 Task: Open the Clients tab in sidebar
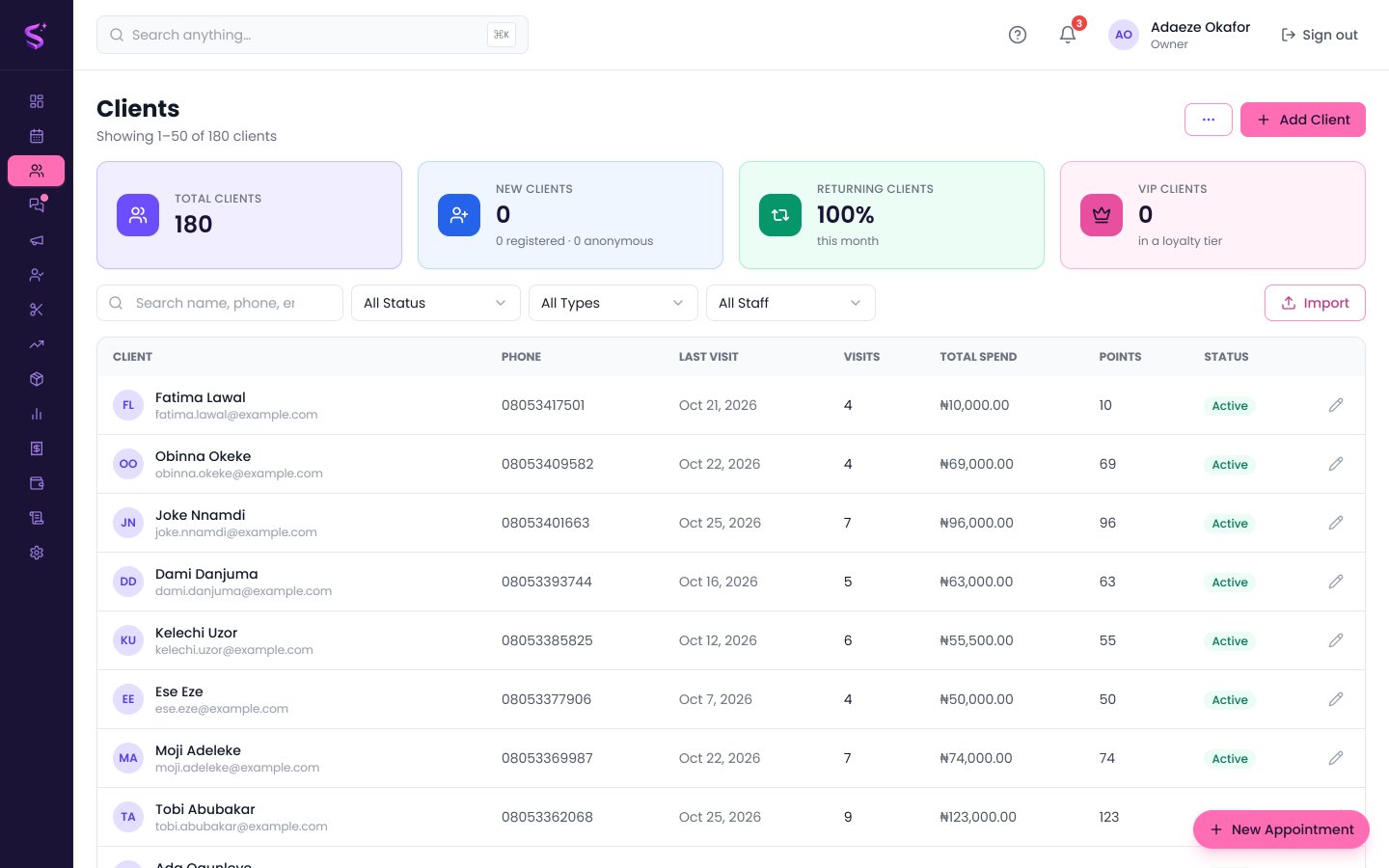[37, 171]
